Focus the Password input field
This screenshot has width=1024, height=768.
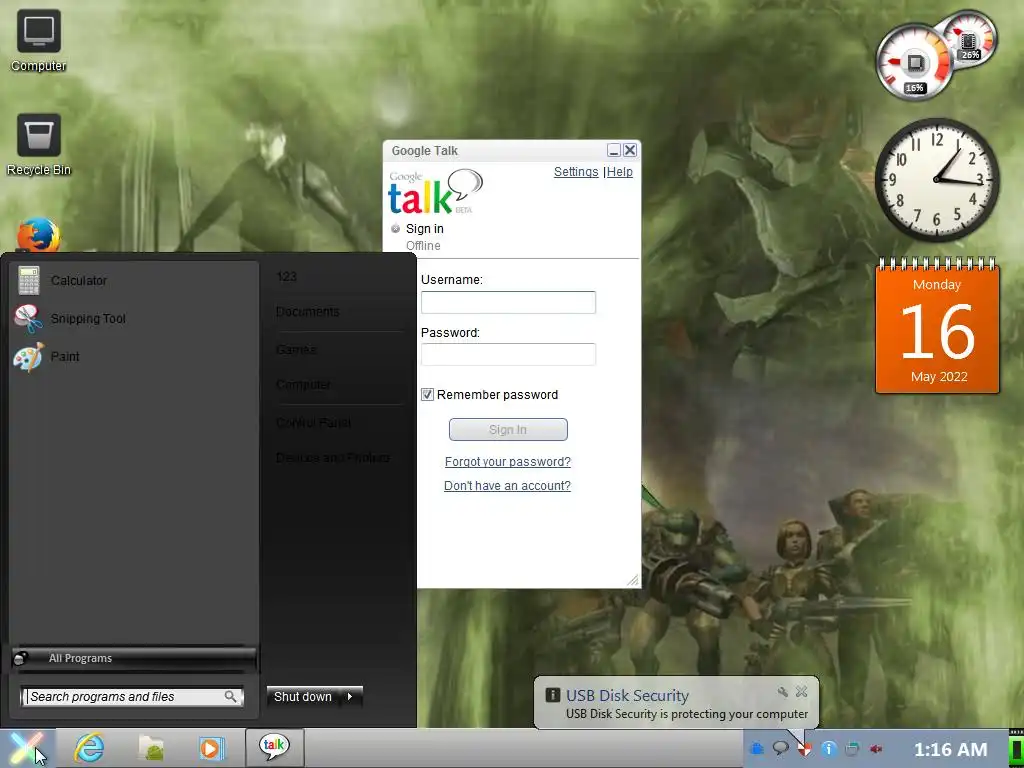tap(508, 355)
